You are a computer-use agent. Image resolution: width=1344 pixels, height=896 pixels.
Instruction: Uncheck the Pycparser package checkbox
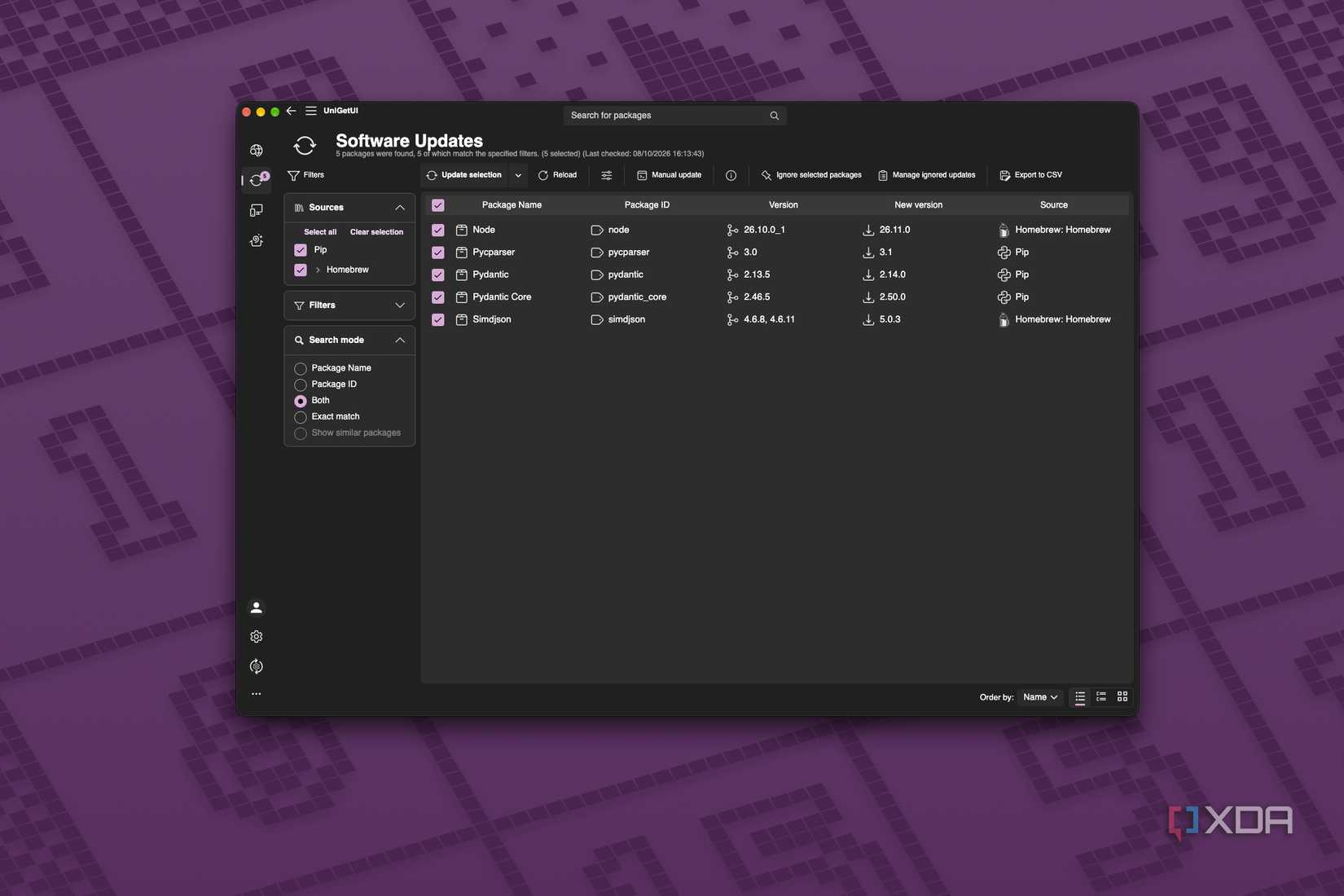point(438,253)
